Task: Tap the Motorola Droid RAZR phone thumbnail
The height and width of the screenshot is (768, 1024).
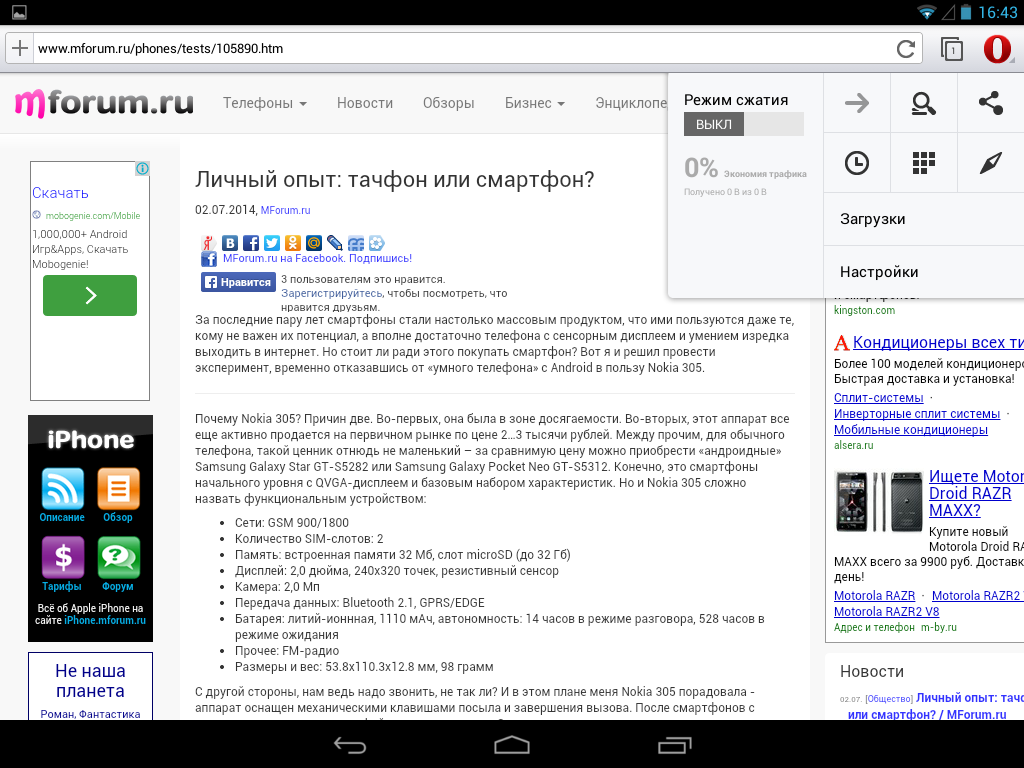Action: pyautogui.click(x=879, y=502)
